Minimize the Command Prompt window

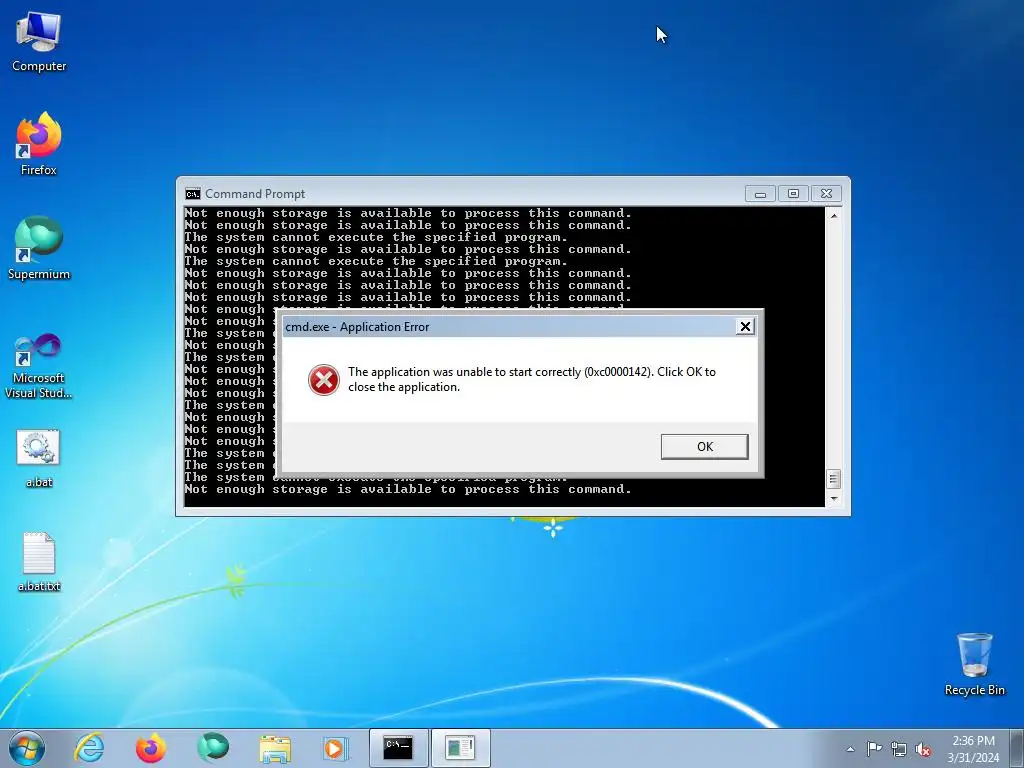click(760, 193)
